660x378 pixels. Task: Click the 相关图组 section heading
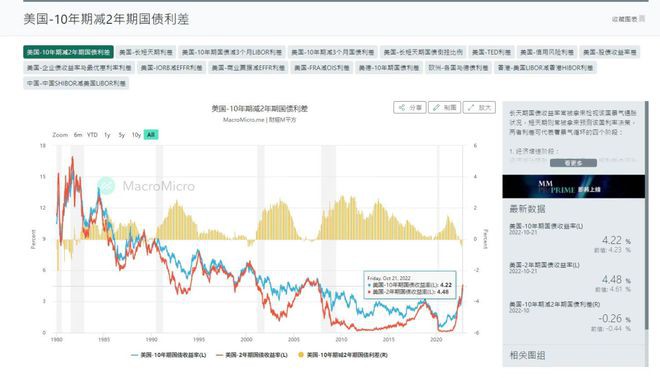click(x=527, y=355)
